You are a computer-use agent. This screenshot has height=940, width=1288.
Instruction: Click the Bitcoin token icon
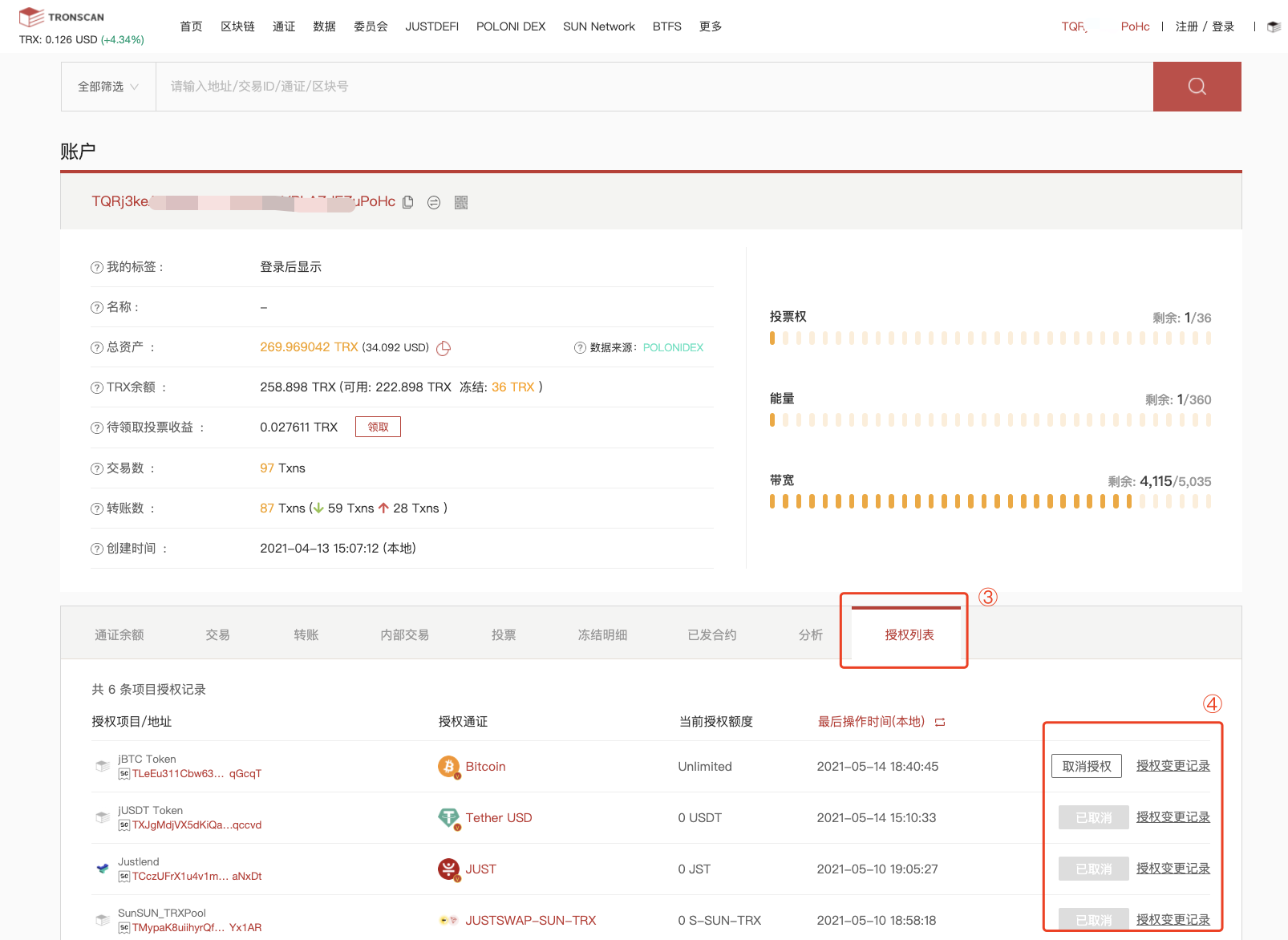point(449,767)
